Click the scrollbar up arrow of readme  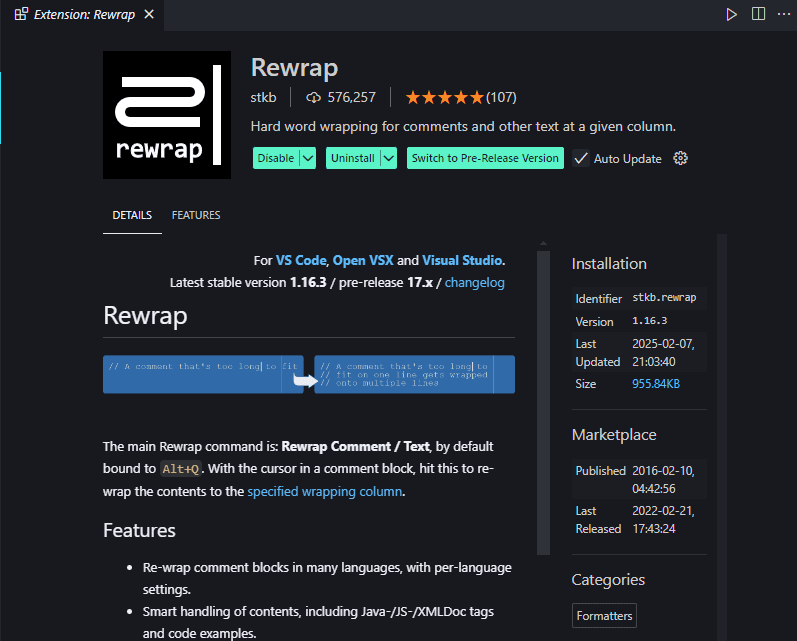click(543, 243)
